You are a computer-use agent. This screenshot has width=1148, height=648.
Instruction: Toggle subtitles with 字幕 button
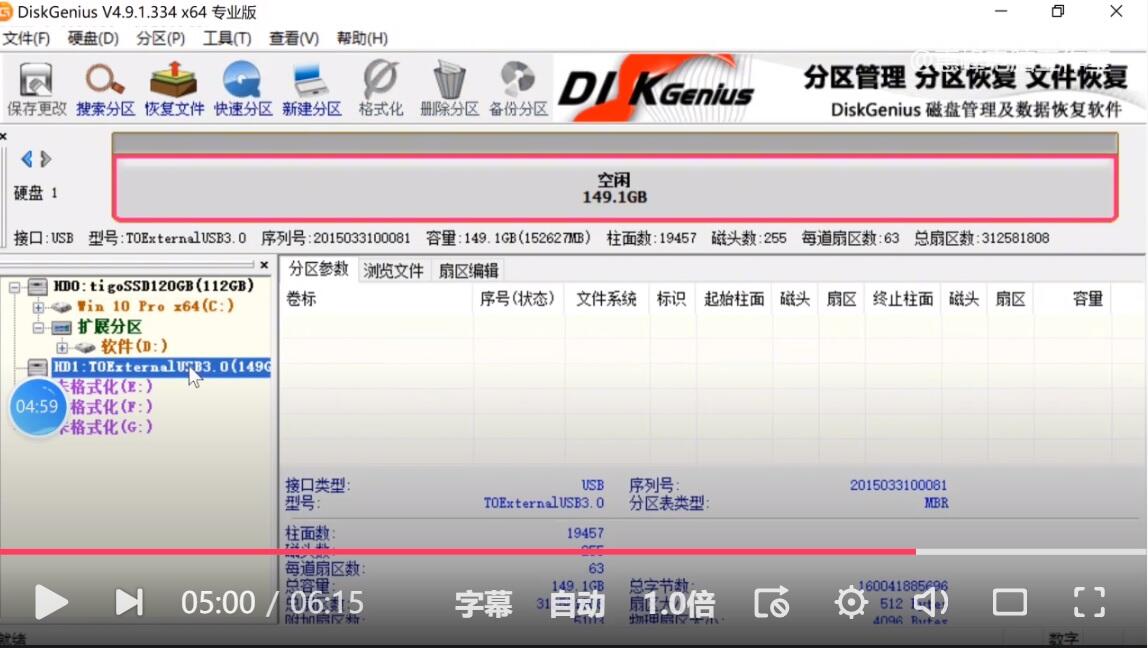pyautogui.click(x=483, y=604)
